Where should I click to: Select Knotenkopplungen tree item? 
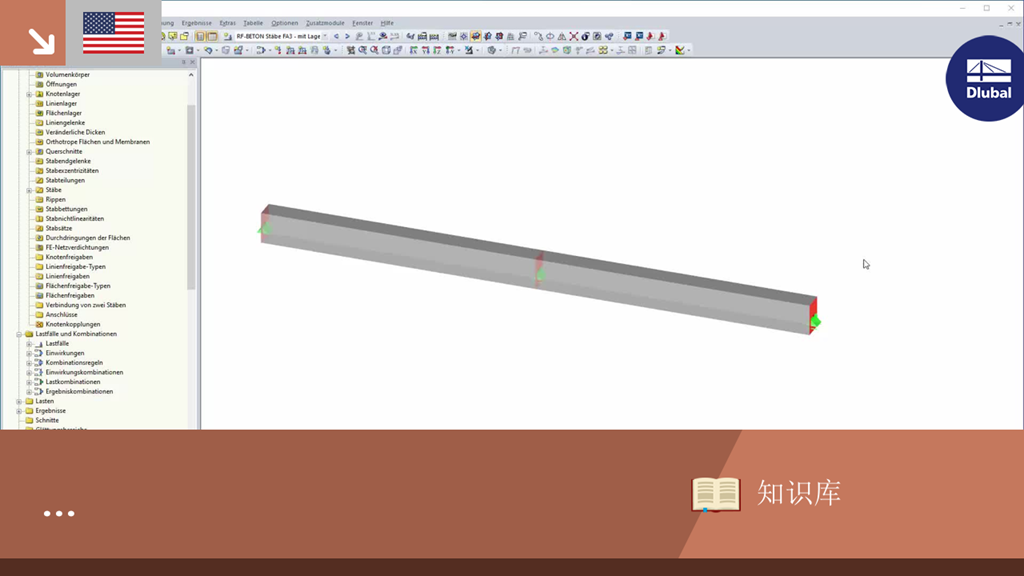click(72, 325)
